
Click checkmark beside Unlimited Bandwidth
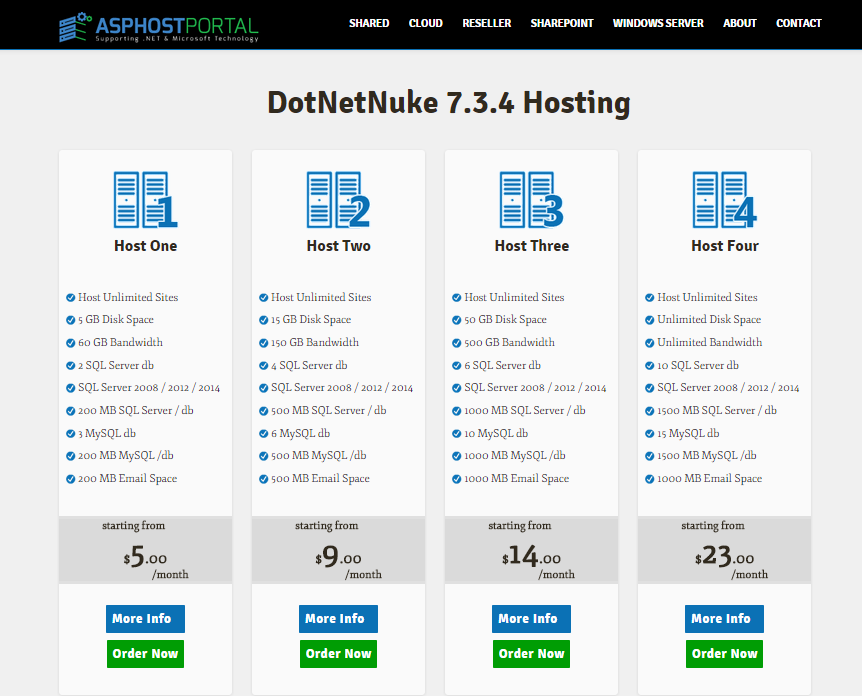pos(649,343)
